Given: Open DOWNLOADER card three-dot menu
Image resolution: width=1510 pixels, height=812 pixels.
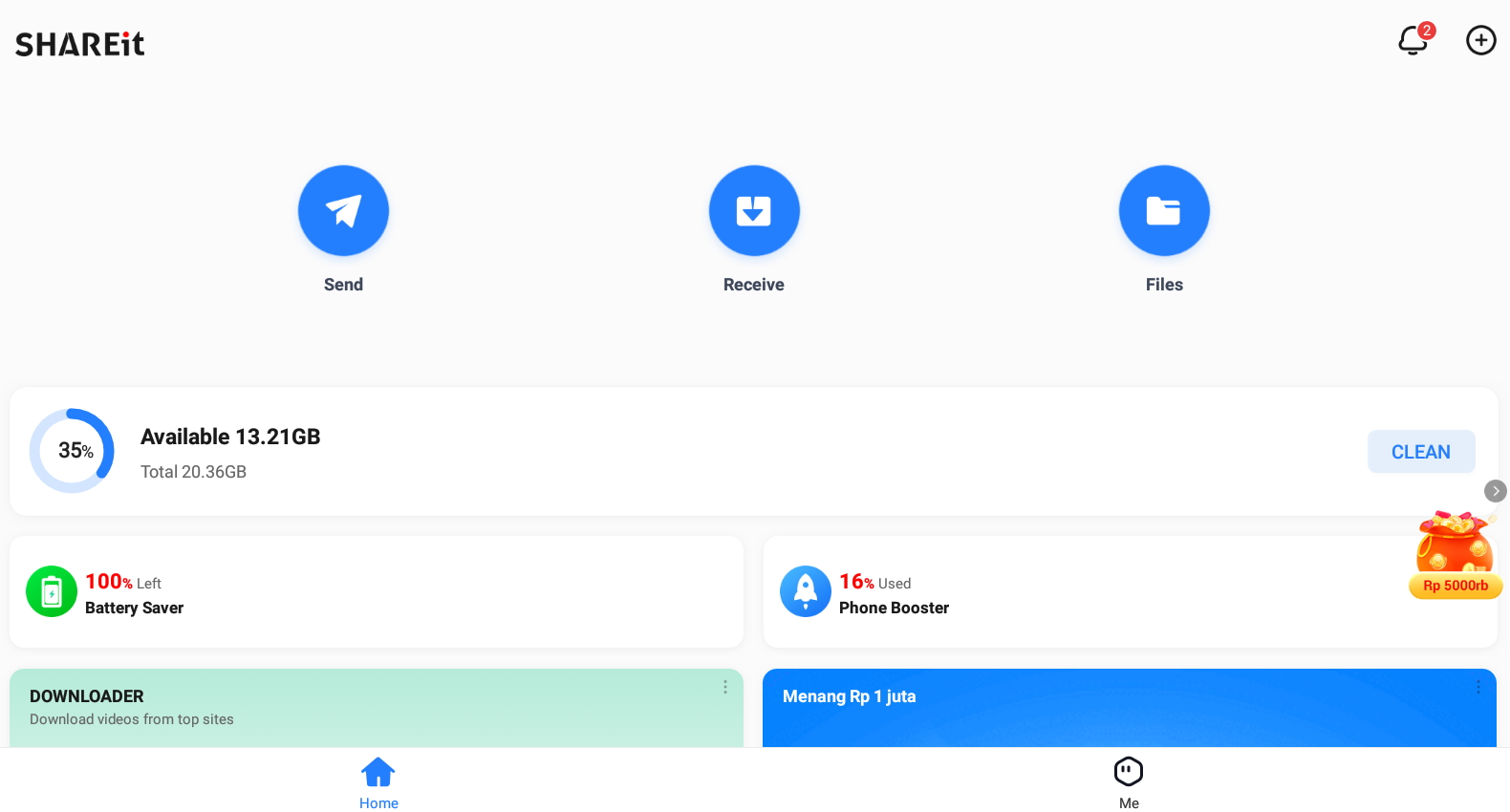Looking at the screenshot, I should tap(725, 687).
